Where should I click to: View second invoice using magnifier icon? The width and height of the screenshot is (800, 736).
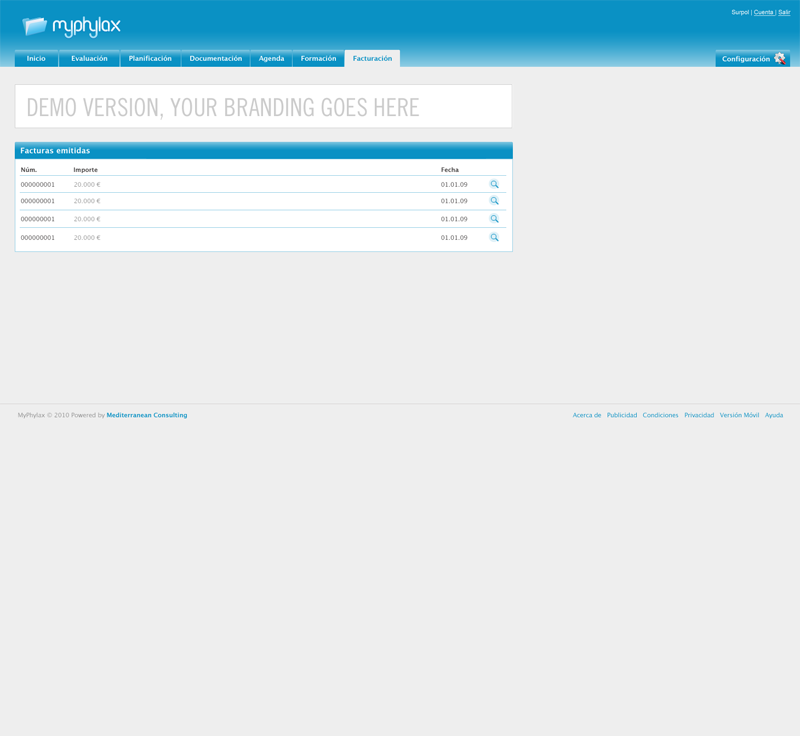(494, 201)
